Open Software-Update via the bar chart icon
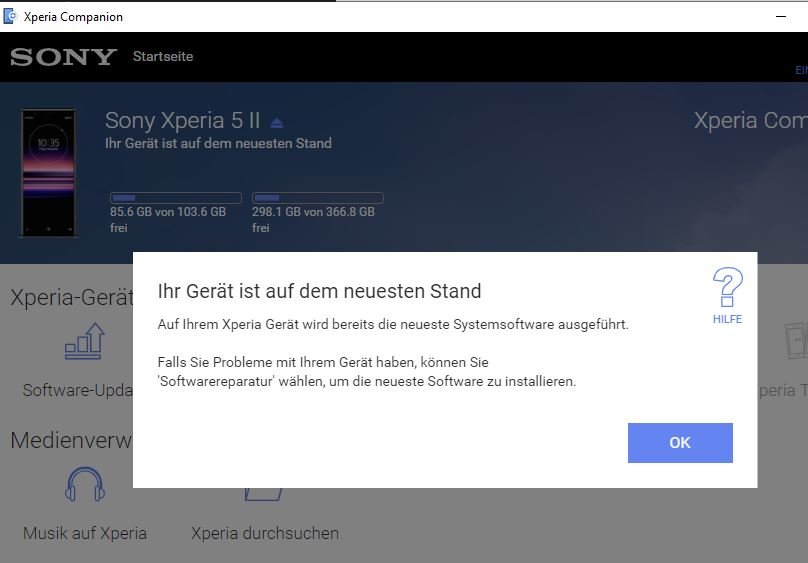The width and height of the screenshot is (808, 563). pos(85,343)
